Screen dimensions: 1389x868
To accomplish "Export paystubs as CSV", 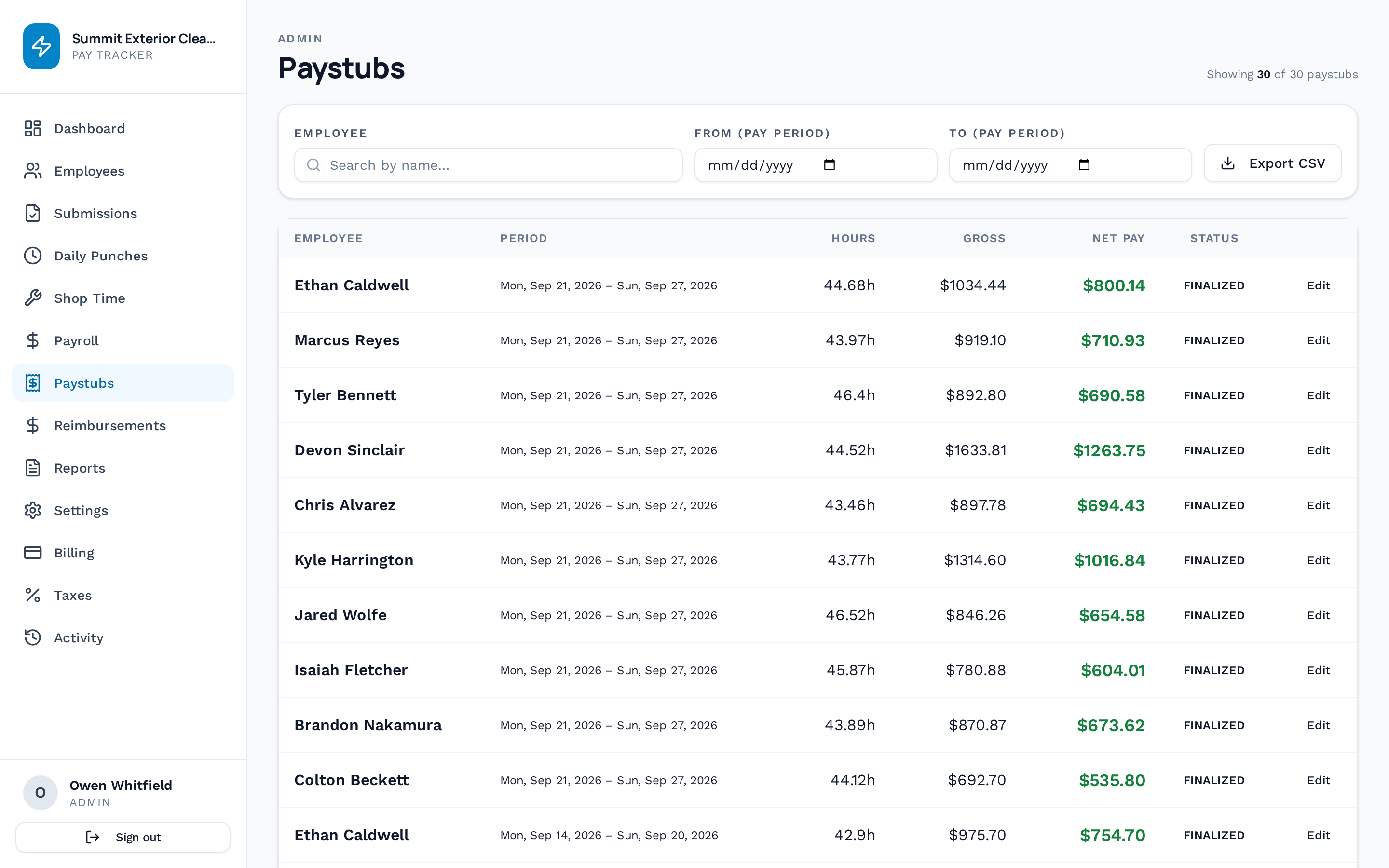I will coord(1272,163).
